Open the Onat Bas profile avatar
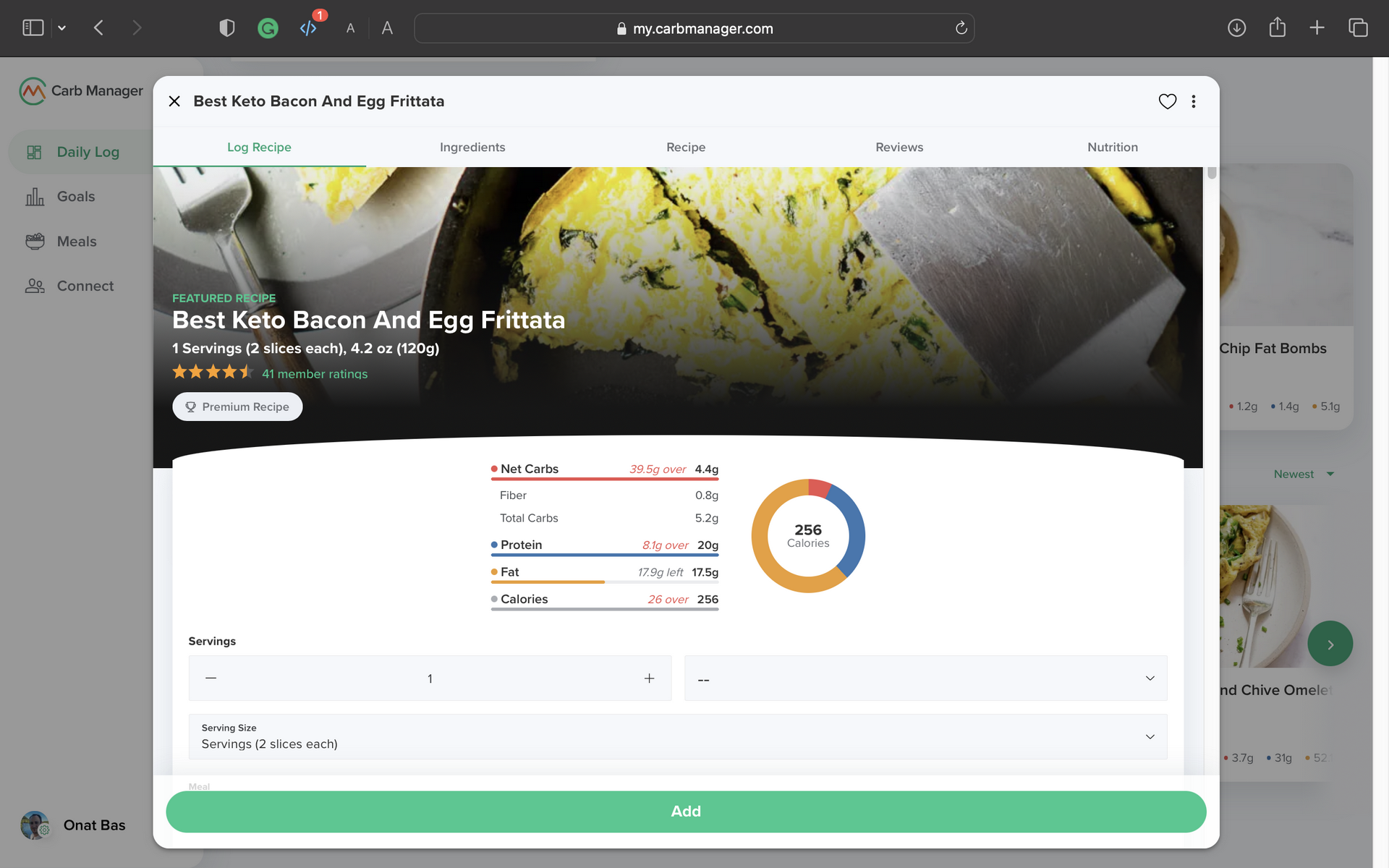This screenshot has height=868, width=1389. tap(35, 825)
